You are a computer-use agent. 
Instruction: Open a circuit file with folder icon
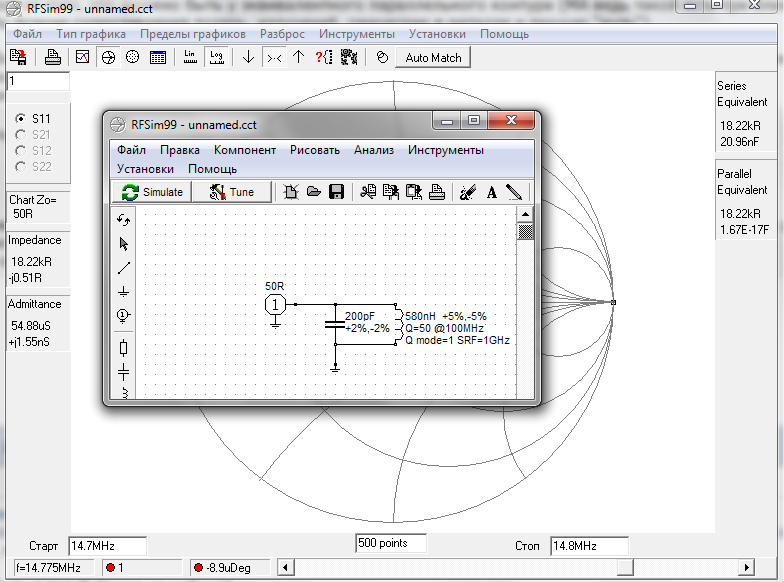tap(314, 192)
